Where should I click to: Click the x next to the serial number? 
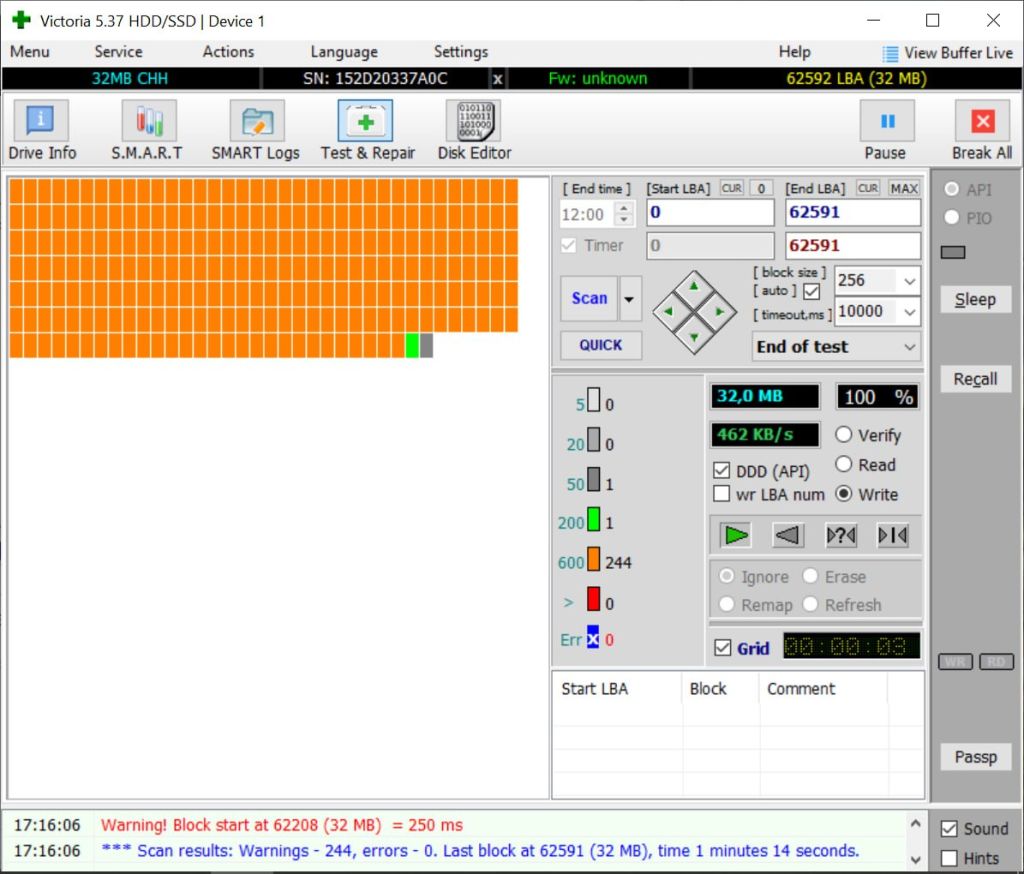coord(498,79)
